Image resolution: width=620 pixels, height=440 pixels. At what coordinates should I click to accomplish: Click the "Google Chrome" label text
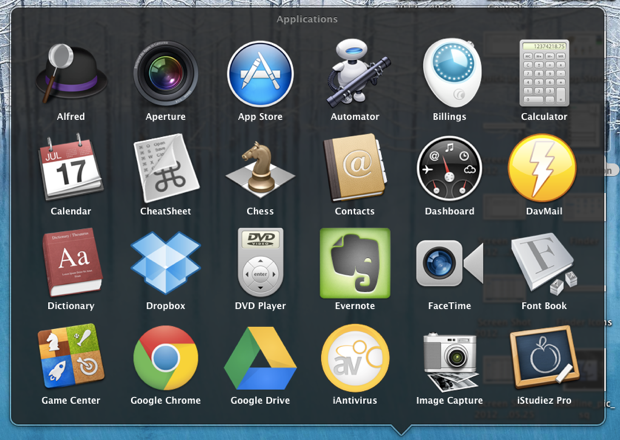point(165,400)
